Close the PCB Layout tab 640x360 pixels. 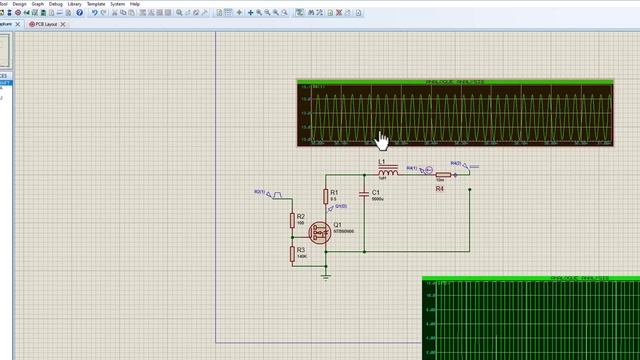click(63, 24)
